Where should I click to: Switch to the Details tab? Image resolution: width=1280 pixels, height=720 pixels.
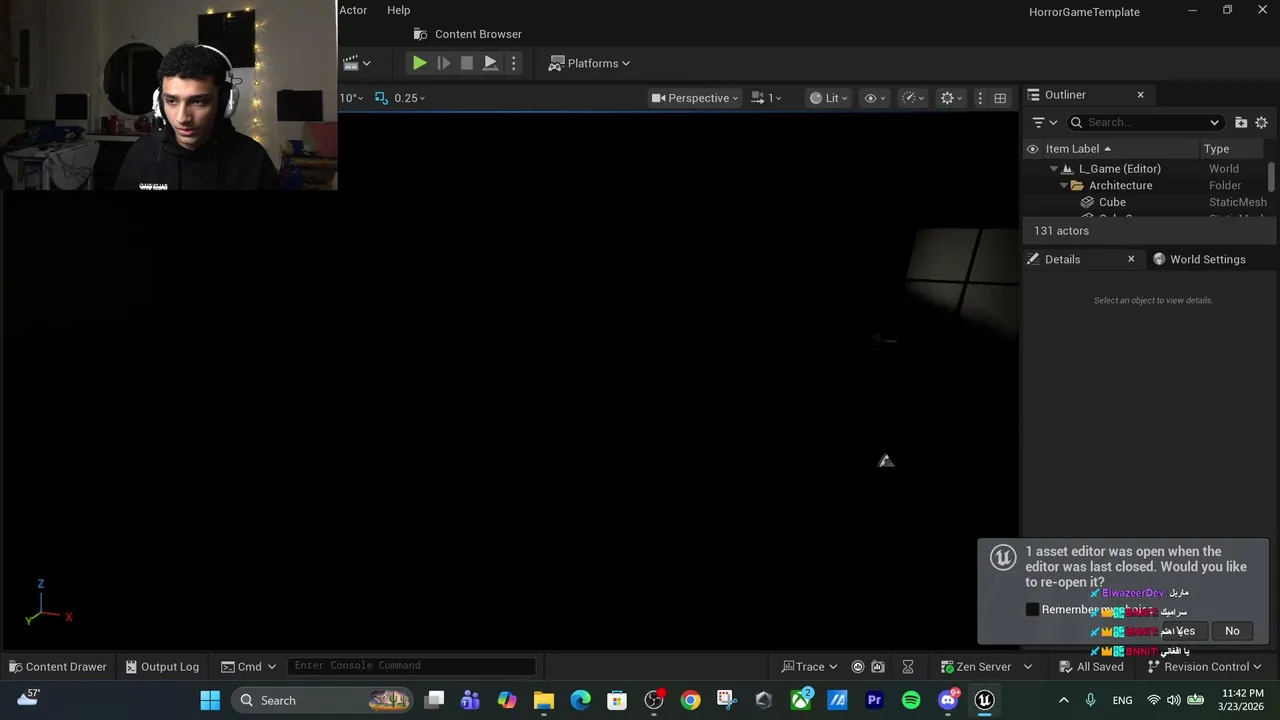(1062, 259)
